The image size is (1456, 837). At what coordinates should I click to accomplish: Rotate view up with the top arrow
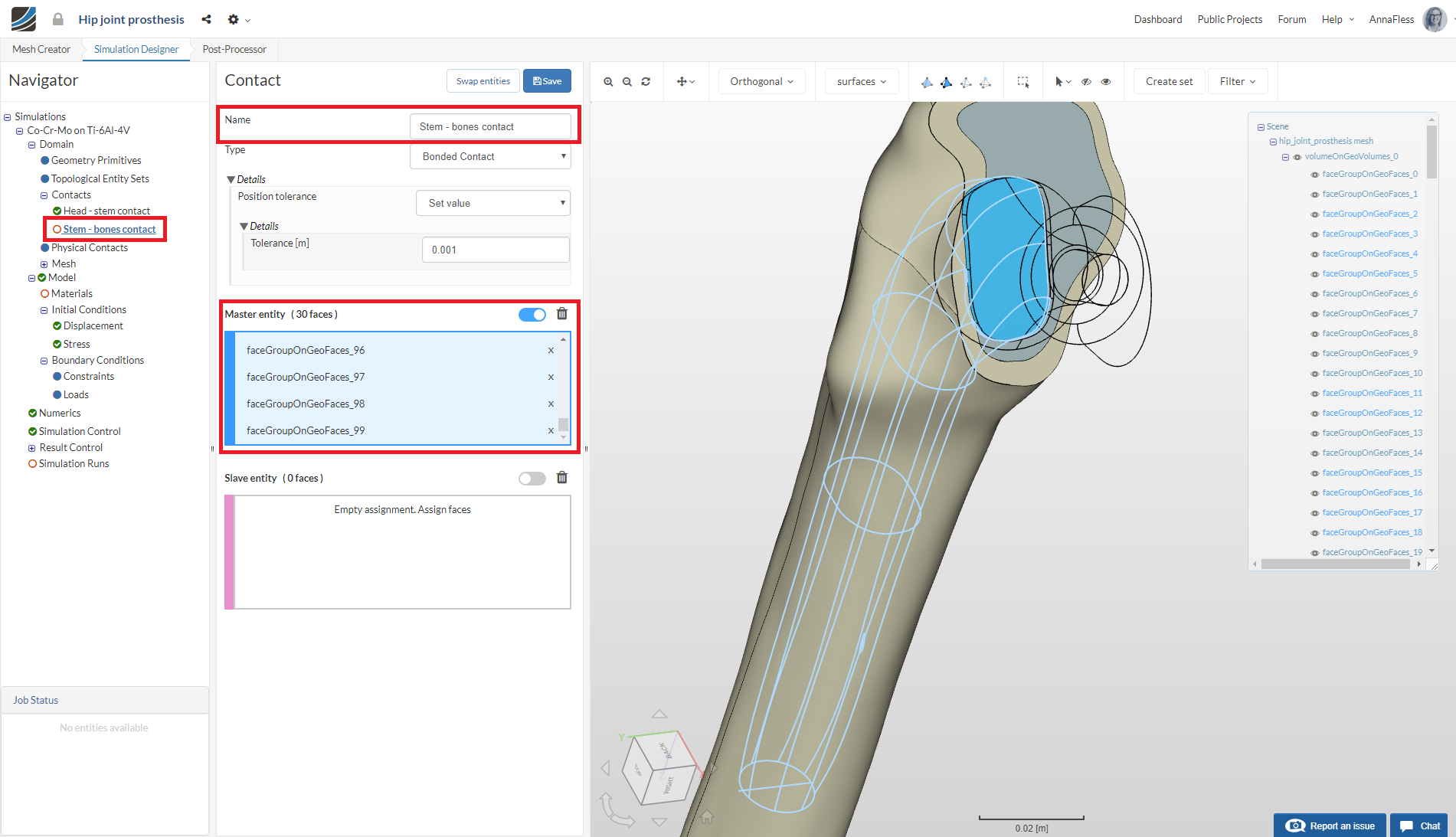(x=659, y=714)
